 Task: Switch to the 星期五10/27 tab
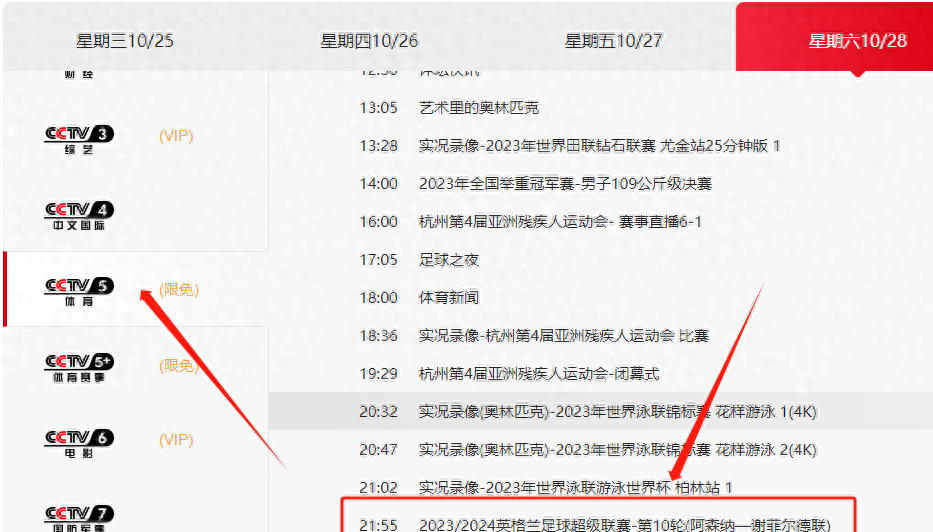click(613, 41)
